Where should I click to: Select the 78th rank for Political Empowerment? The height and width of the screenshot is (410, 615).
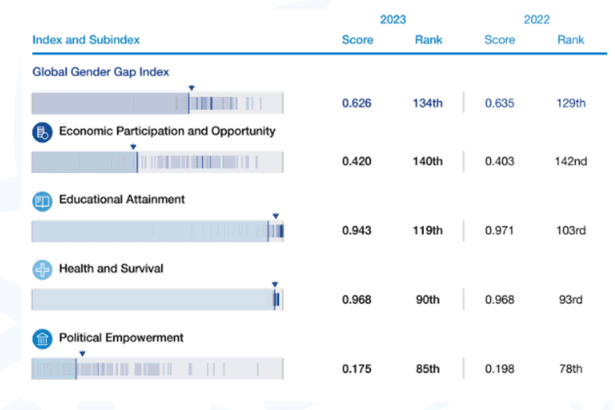(x=571, y=369)
